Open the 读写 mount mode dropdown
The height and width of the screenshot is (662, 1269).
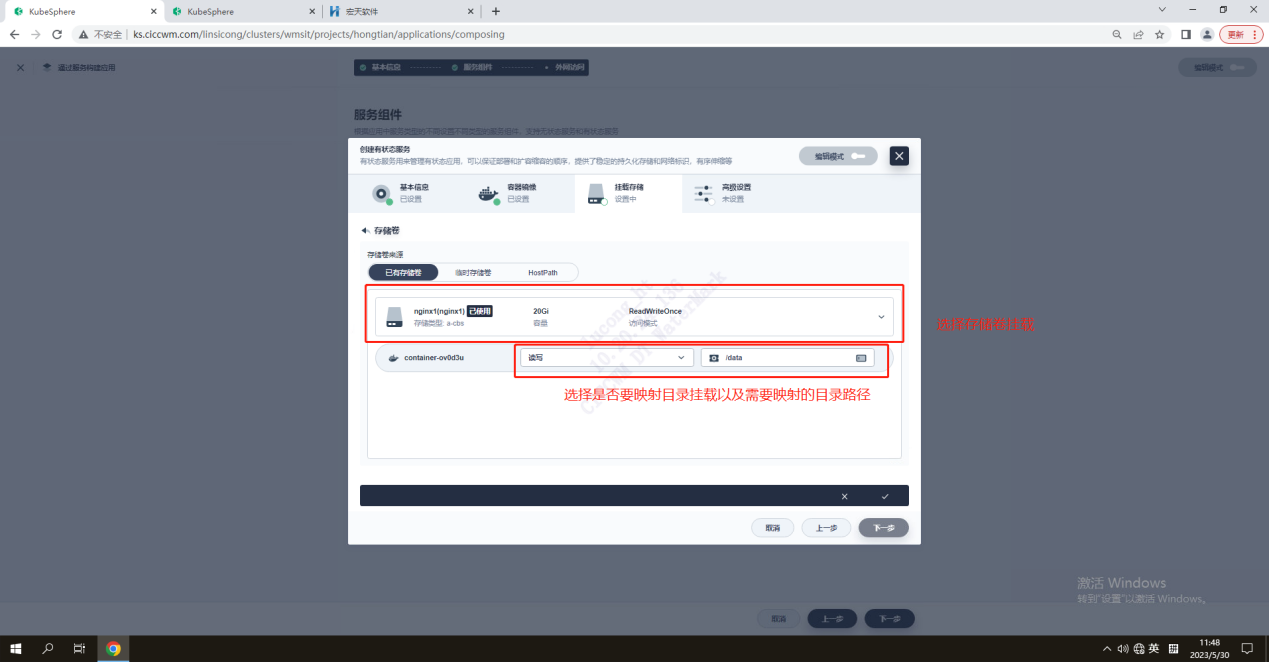click(x=607, y=357)
